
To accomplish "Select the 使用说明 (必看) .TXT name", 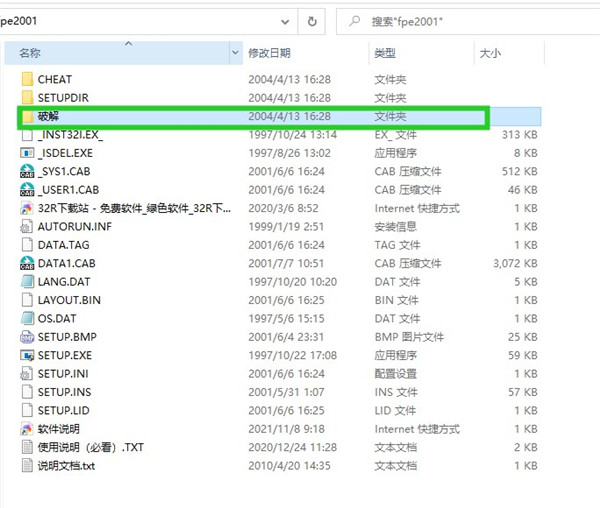I will click(91, 447).
